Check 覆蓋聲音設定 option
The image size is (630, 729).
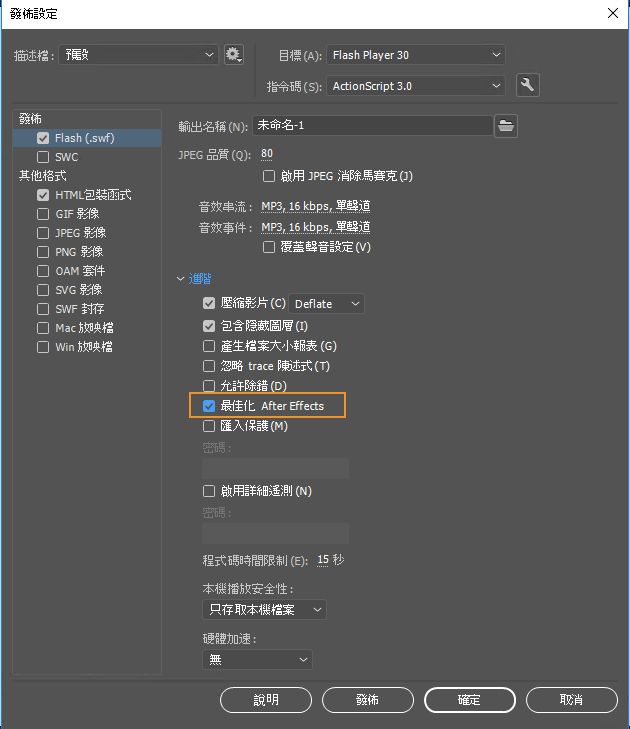tap(269, 247)
